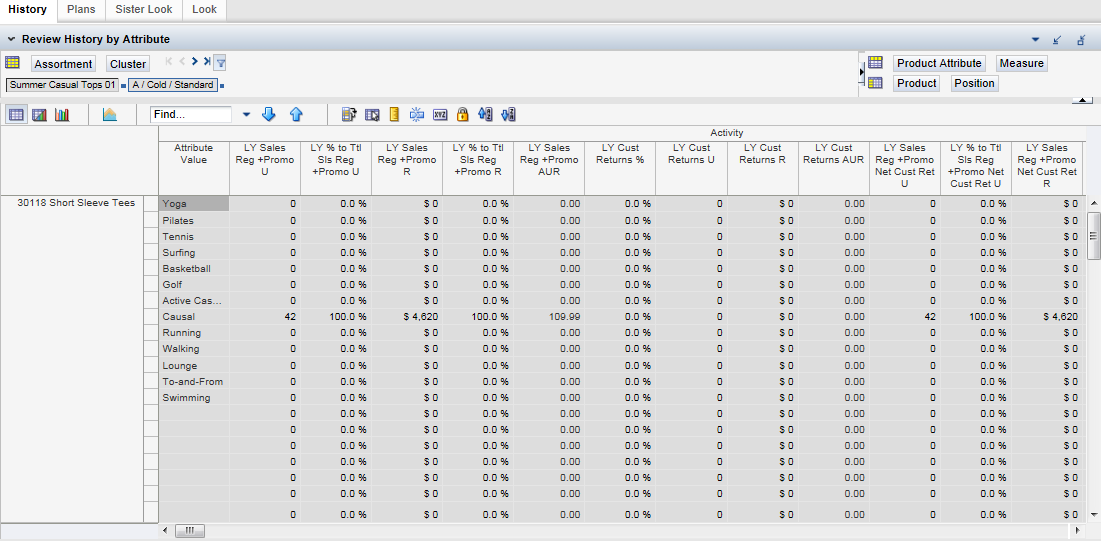1101x543 pixels.
Task: Click inside the Find text field
Action: point(190,115)
